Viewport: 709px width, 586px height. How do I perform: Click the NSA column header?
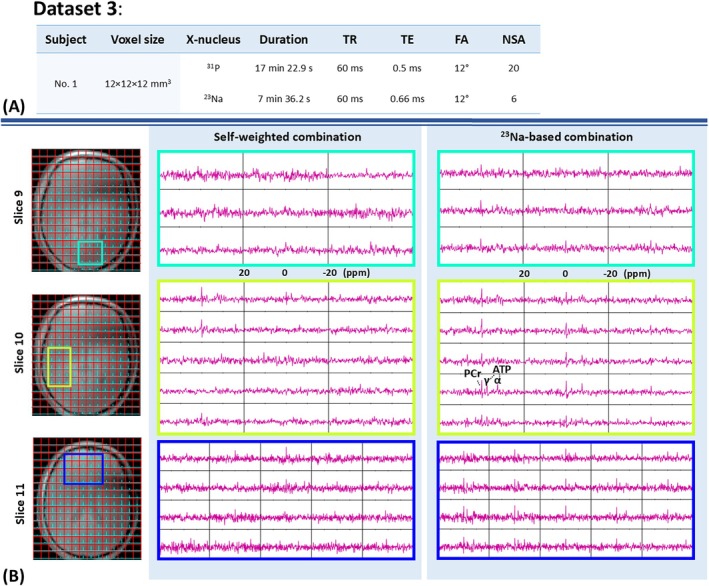514,39
